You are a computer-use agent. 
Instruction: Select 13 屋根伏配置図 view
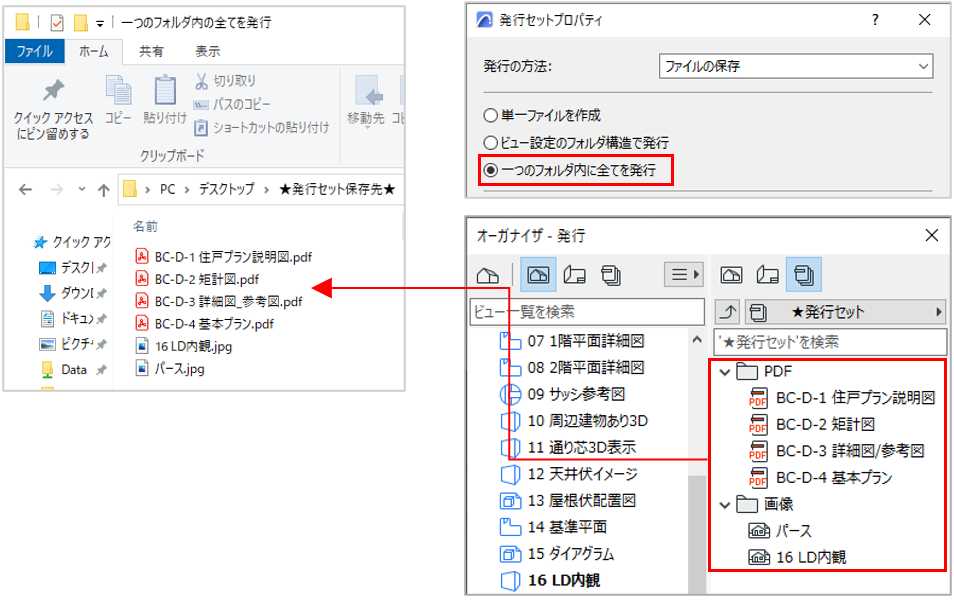pyautogui.click(x=568, y=501)
